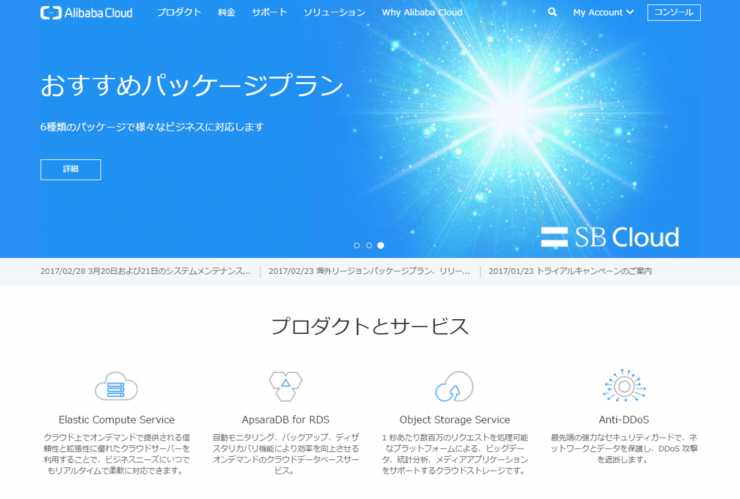Click the プロダクトとサービス section heading

pyautogui.click(x=370, y=326)
